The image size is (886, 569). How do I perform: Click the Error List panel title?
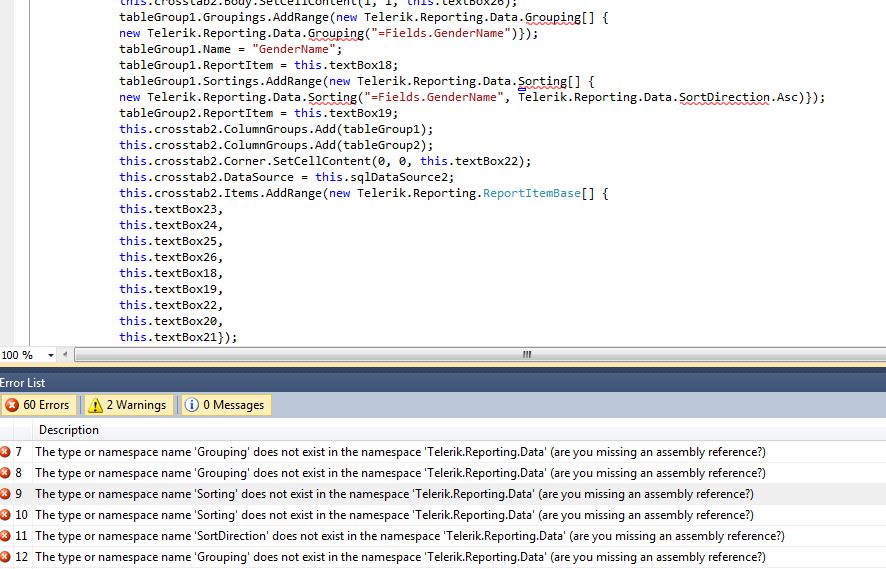23,383
